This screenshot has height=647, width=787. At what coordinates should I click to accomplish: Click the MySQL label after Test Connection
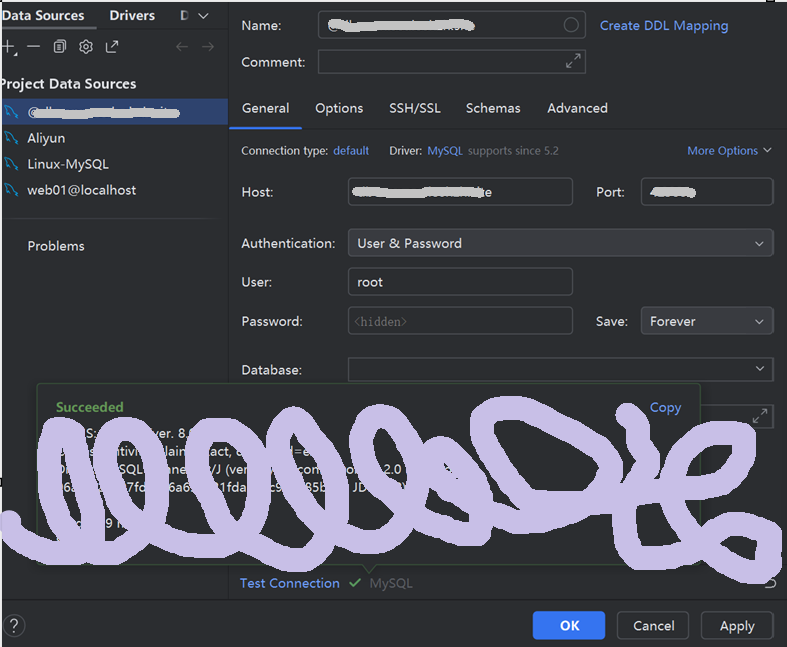coord(391,583)
